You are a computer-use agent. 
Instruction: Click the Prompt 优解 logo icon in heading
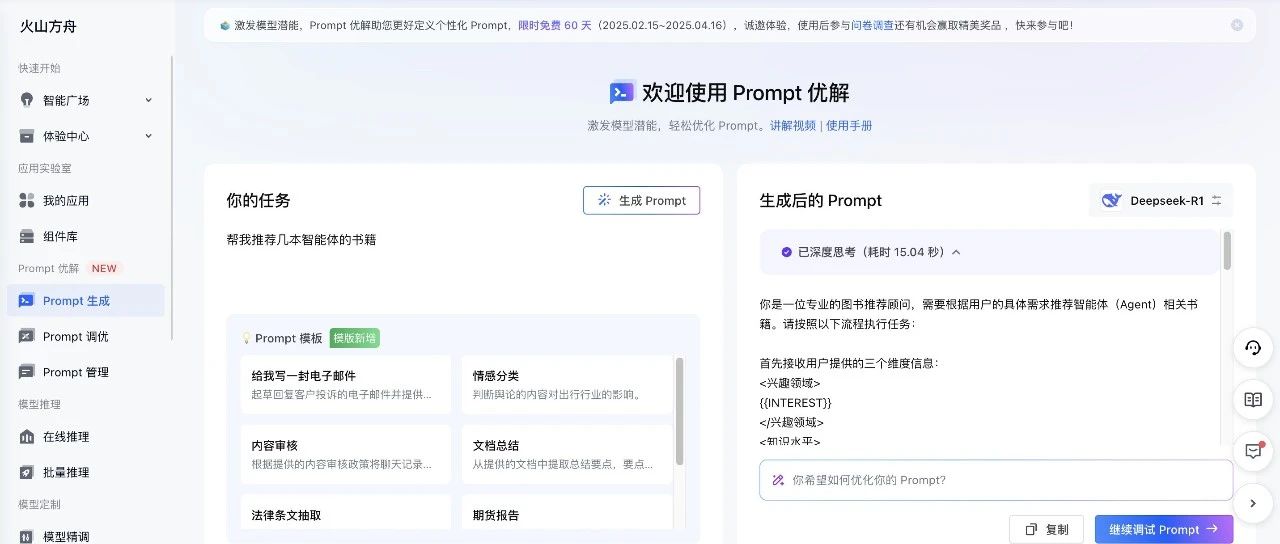(x=623, y=93)
